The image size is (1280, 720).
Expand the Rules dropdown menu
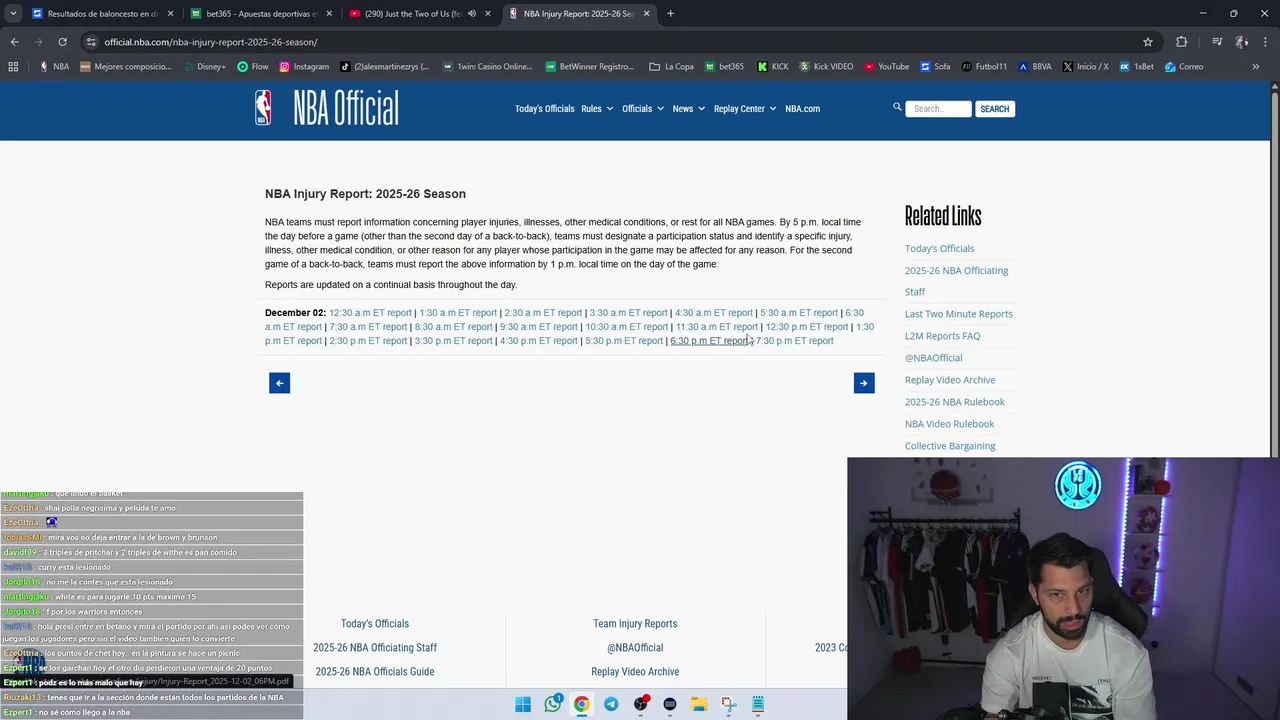(597, 109)
